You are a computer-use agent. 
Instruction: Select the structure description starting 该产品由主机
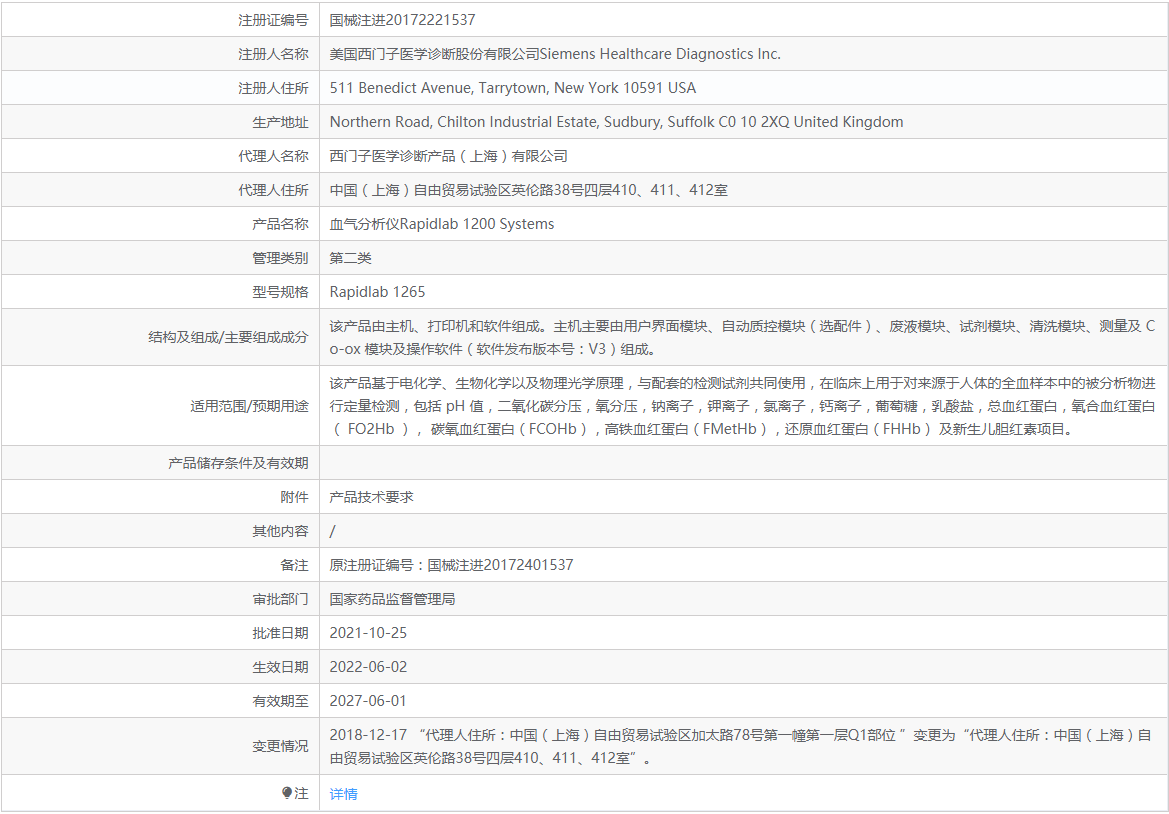click(x=743, y=337)
